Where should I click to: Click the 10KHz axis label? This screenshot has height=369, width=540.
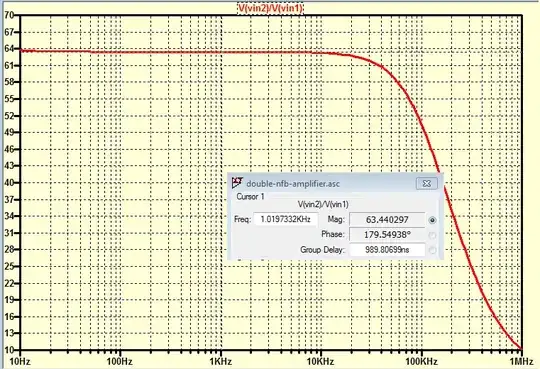[x=321, y=361]
